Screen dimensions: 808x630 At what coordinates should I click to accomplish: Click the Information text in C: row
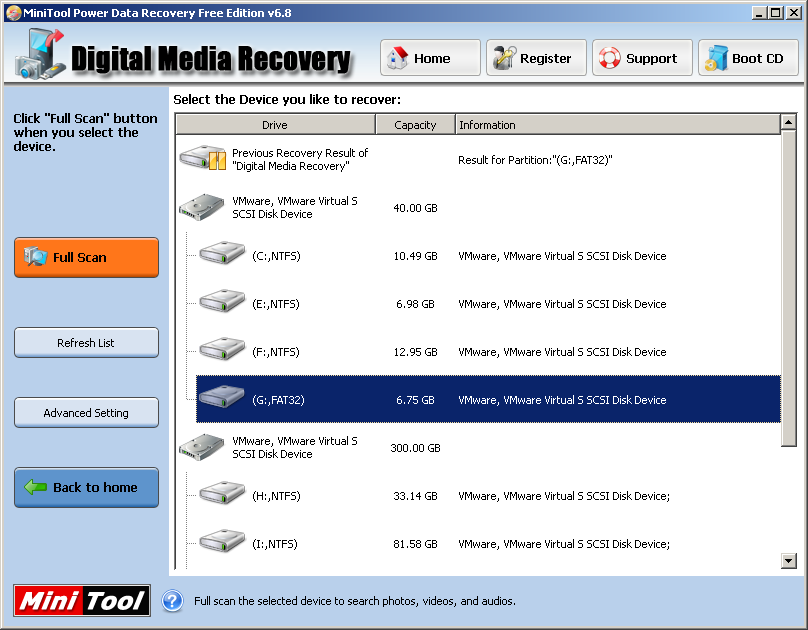point(562,256)
